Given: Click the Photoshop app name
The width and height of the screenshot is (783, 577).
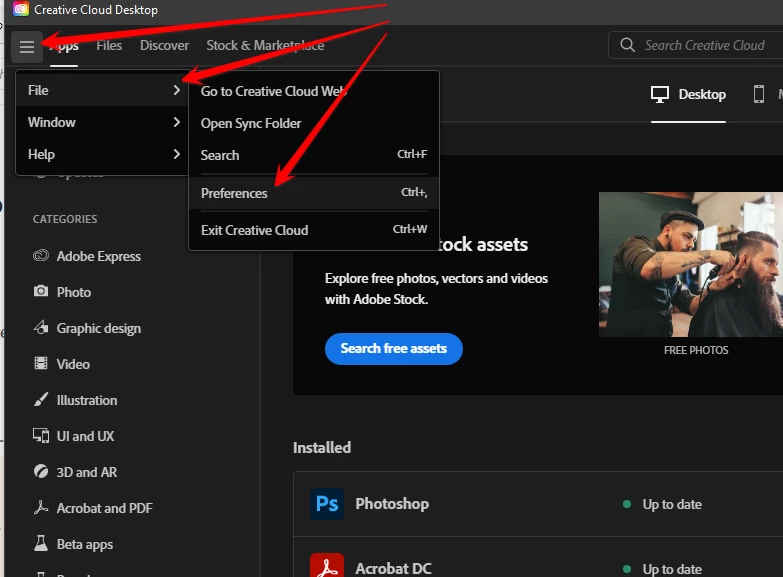Looking at the screenshot, I should coord(392,504).
